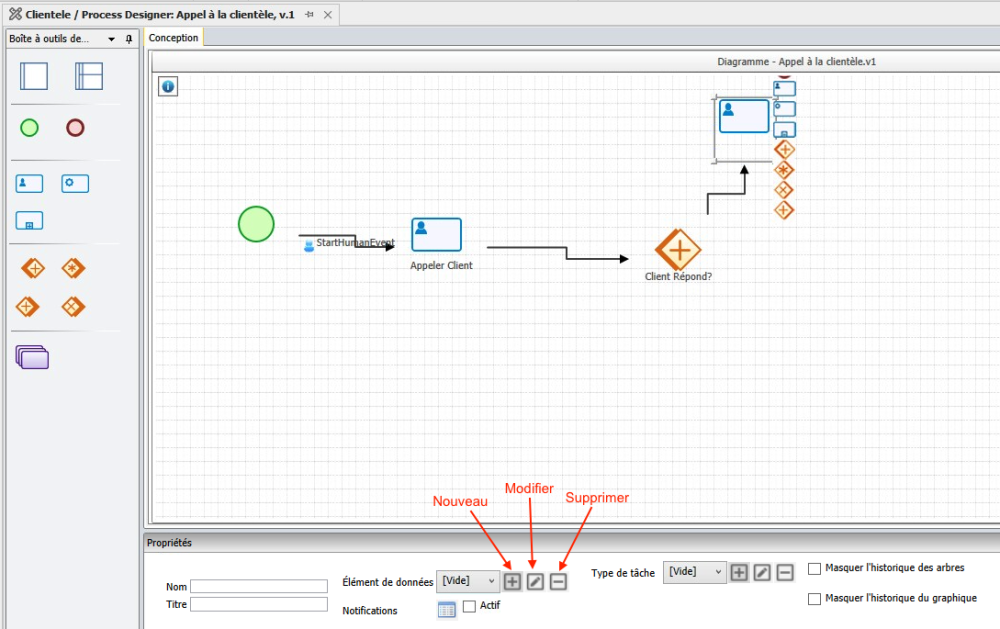
Task: Click plus gateway shortcut beneath X shortcut
Action: tap(784, 210)
